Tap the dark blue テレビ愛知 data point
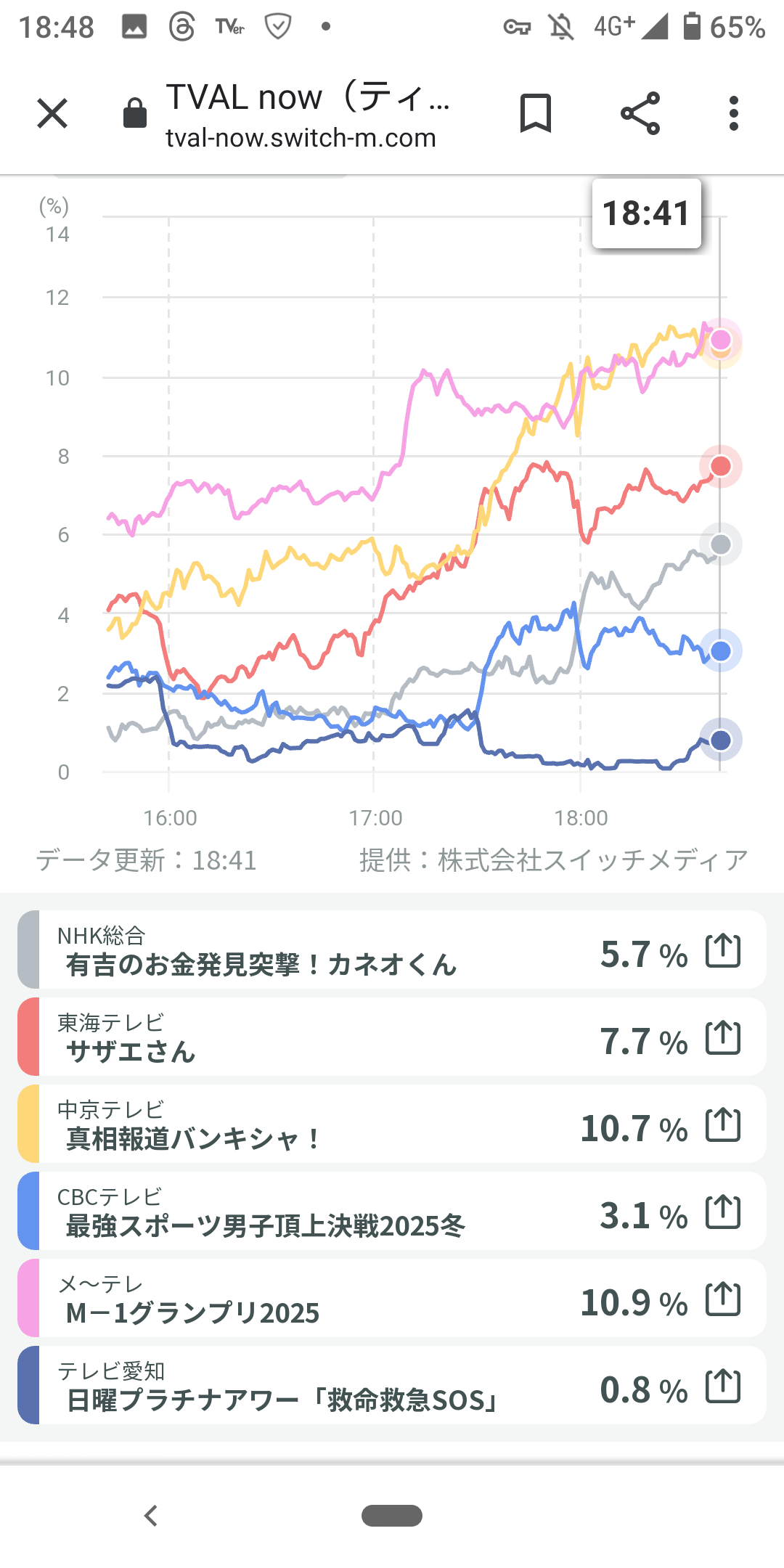 click(721, 740)
